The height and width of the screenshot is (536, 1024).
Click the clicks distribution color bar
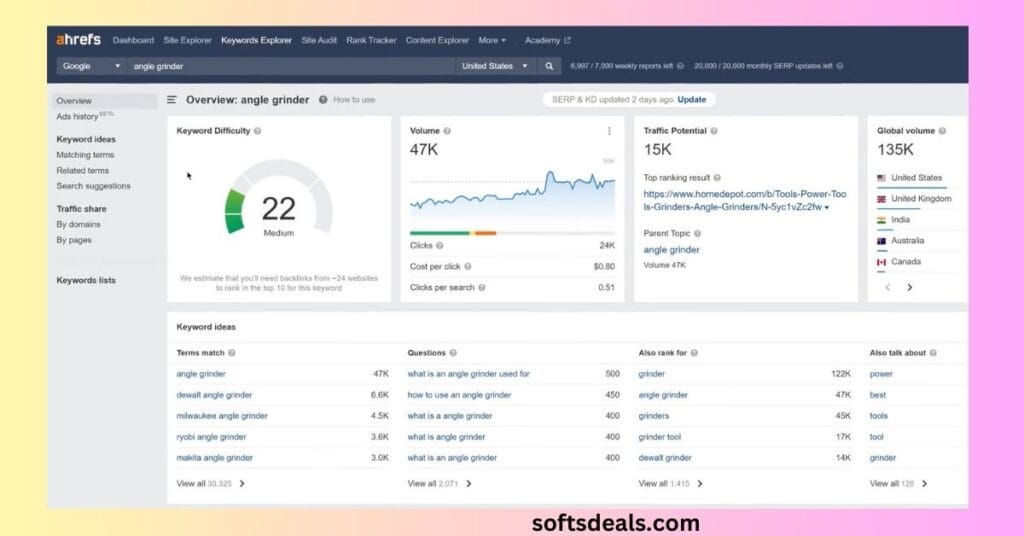pos(512,233)
